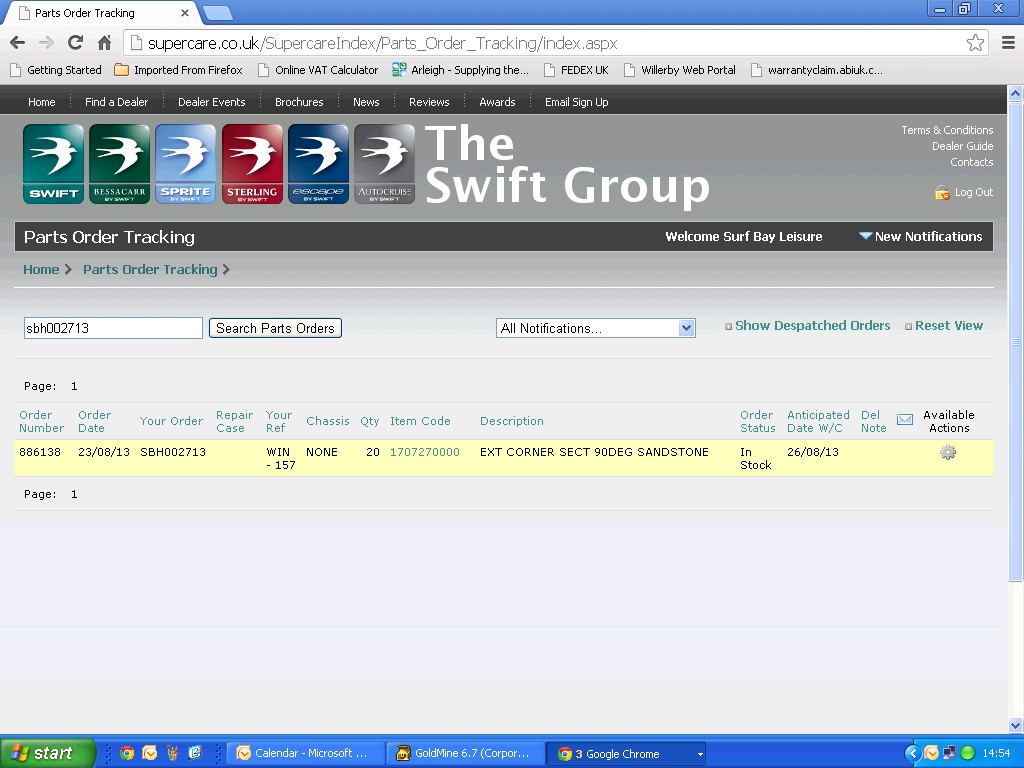Open Email Sign Up menu item
The height and width of the screenshot is (768, 1024).
point(577,102)
